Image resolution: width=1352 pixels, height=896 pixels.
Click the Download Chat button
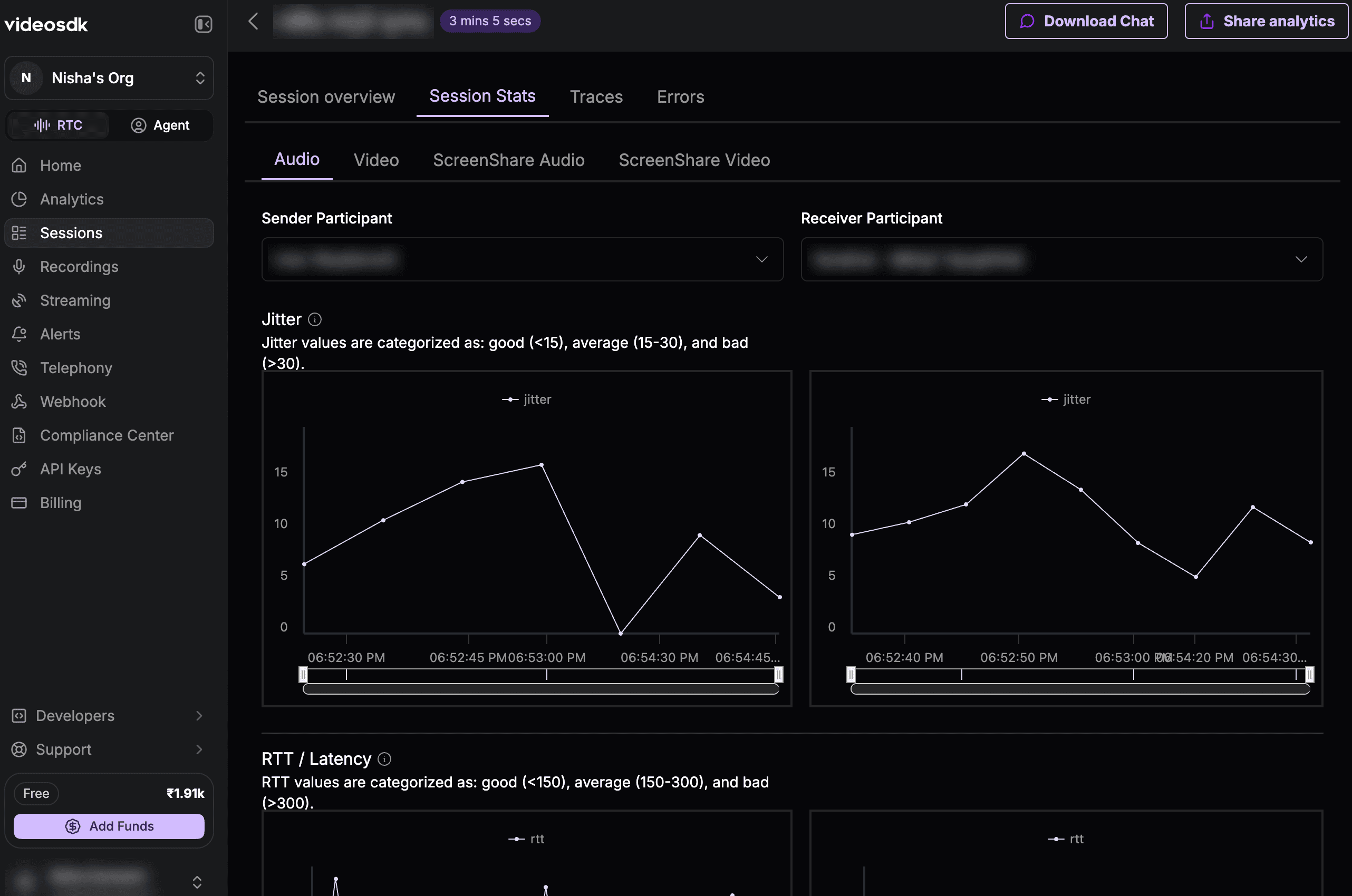1086,21
